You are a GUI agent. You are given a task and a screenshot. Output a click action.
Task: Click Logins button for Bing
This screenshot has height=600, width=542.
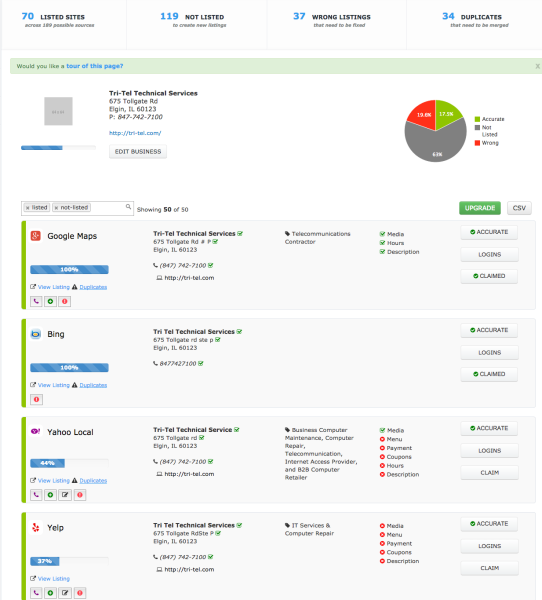(489, 352)
